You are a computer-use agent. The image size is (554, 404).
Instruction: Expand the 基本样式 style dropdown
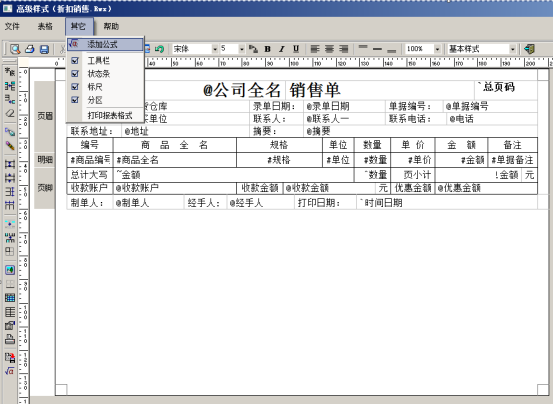512,49
